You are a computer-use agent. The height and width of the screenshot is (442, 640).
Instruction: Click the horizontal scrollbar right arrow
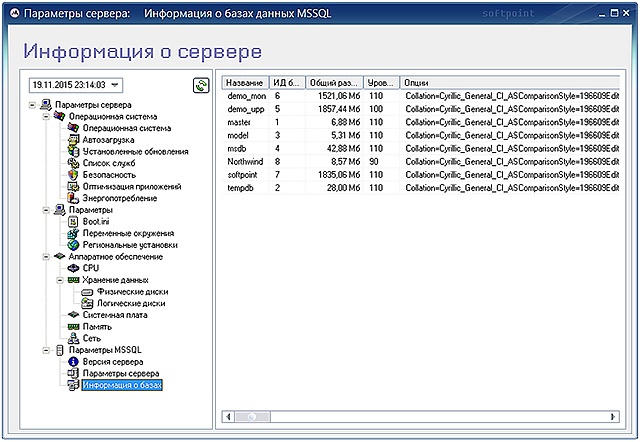point(613,417)
